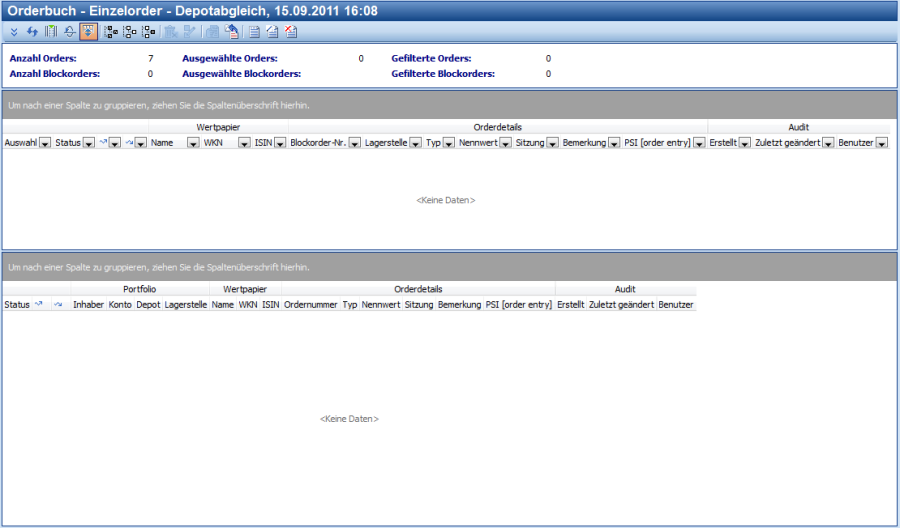Click the upper group-by-column drop panel
Viewport: 900px width, 528px height.
[450, 104]
